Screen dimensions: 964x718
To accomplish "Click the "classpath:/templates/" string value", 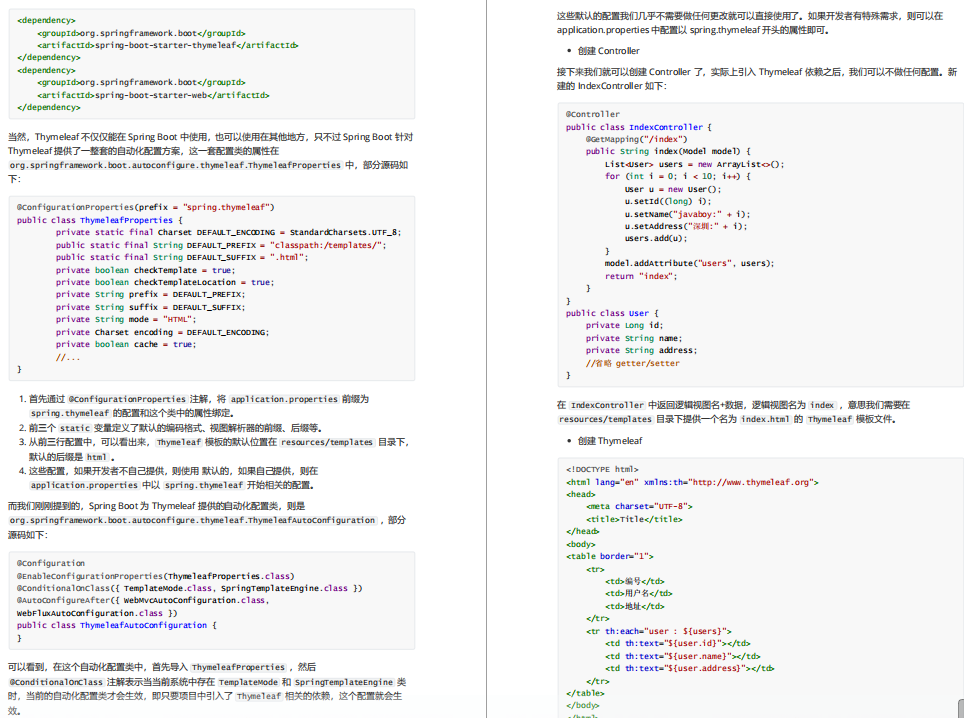I will pyautogui.click(x=328, y=245).
